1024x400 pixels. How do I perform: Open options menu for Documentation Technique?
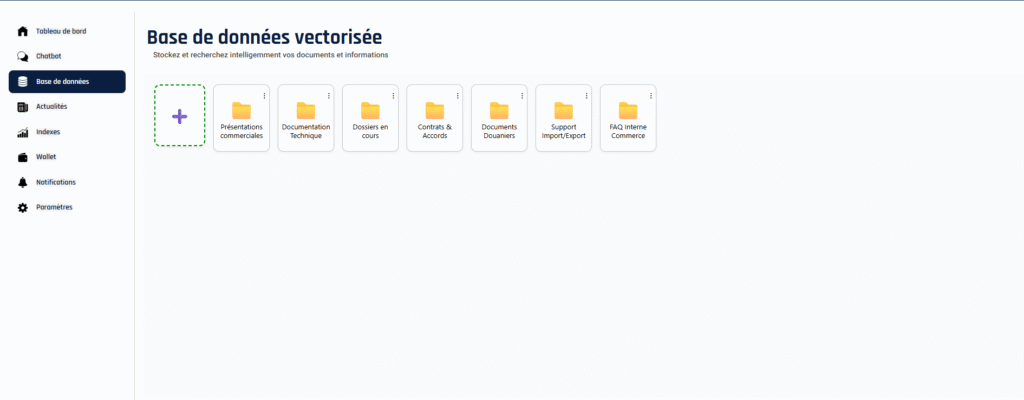pos(328,95)
